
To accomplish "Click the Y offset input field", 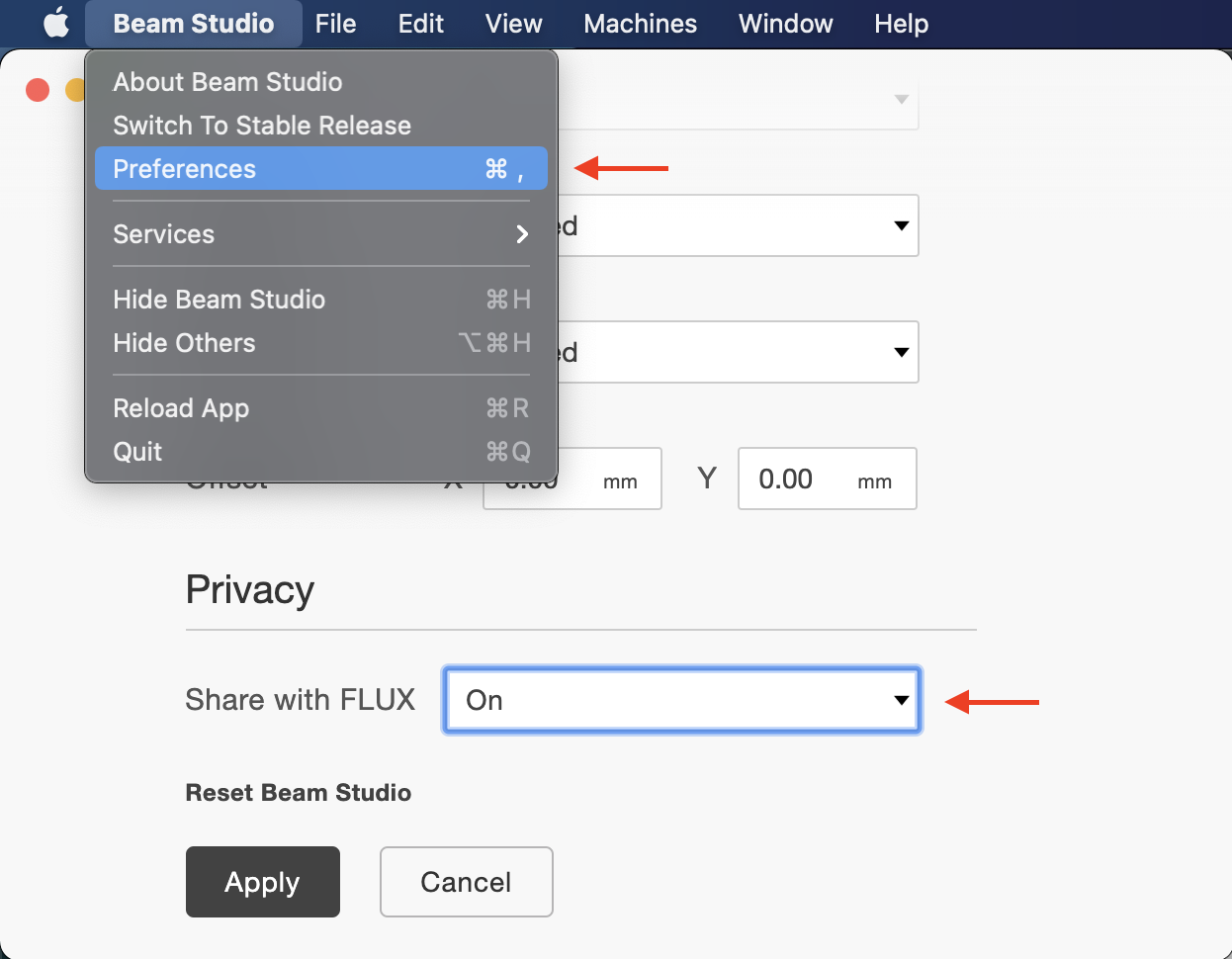I will (x=827, y=479).
